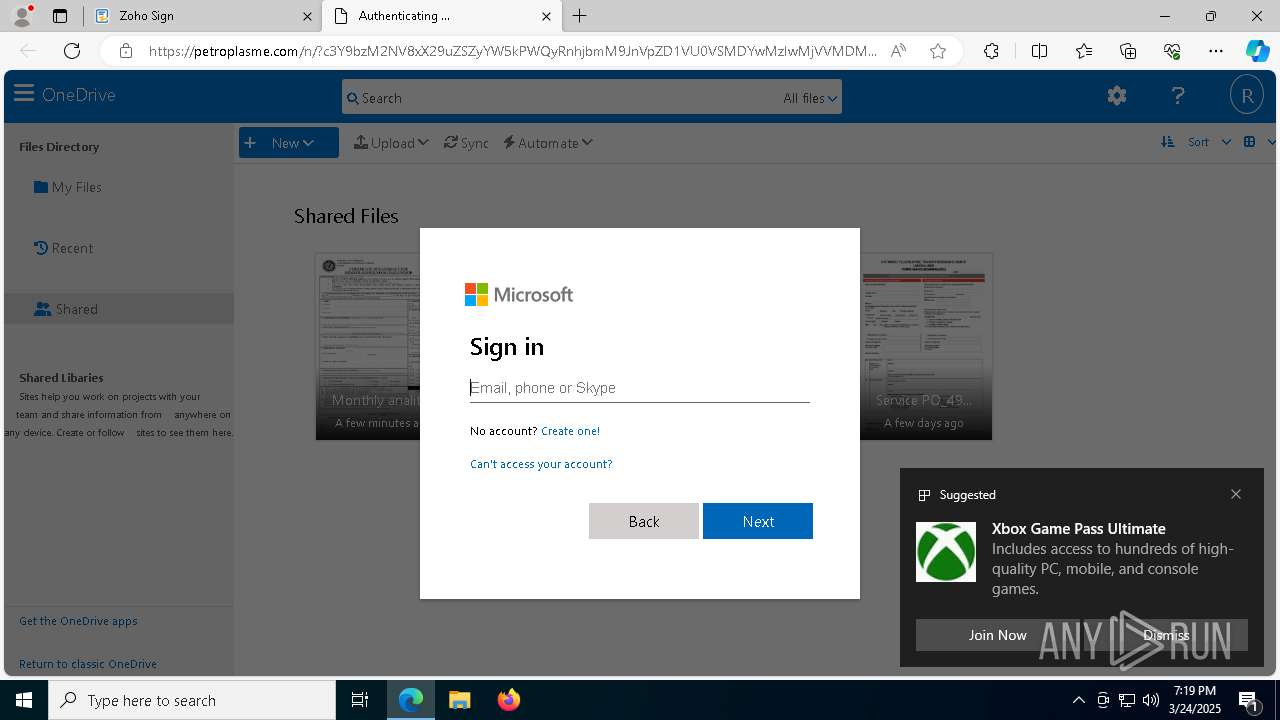Open the Monthly analysis file thumbnail
The height and width of the screenshot is (720, 1280).
(x=368, y=346)
